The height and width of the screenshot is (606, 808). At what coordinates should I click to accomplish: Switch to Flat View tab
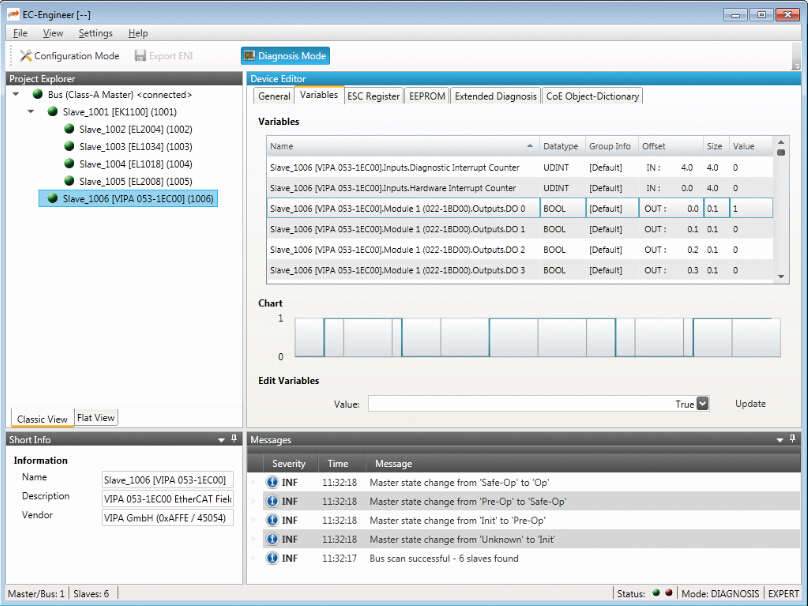[x=96, y=417]
